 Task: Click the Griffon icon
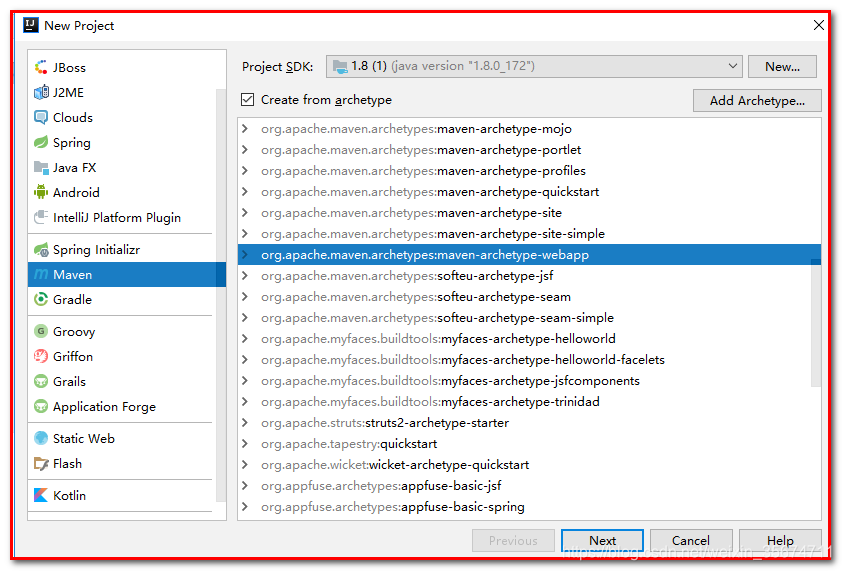click(x=41, y=356)
